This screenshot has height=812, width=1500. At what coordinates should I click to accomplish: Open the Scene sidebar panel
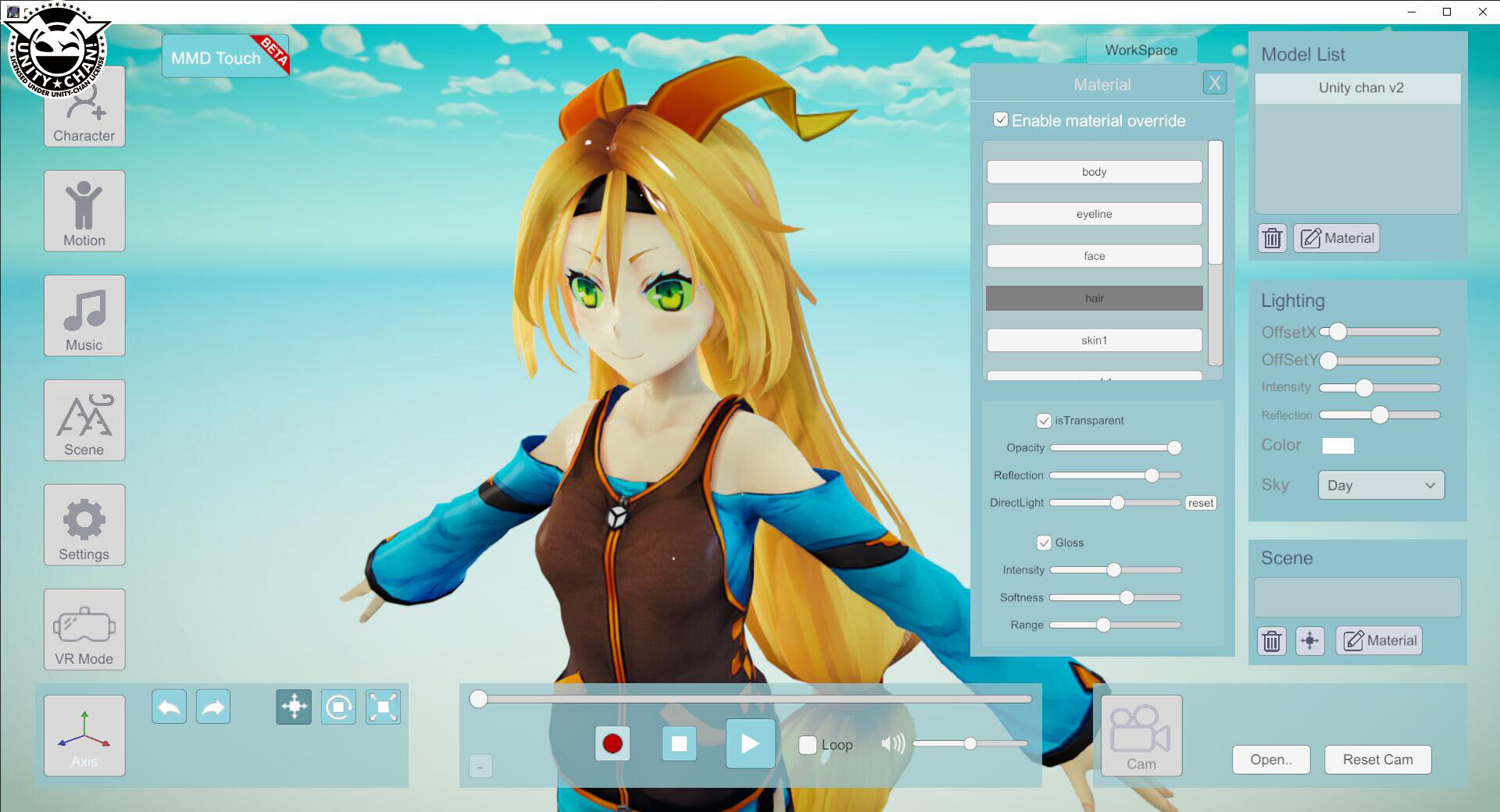click(84, 420)
